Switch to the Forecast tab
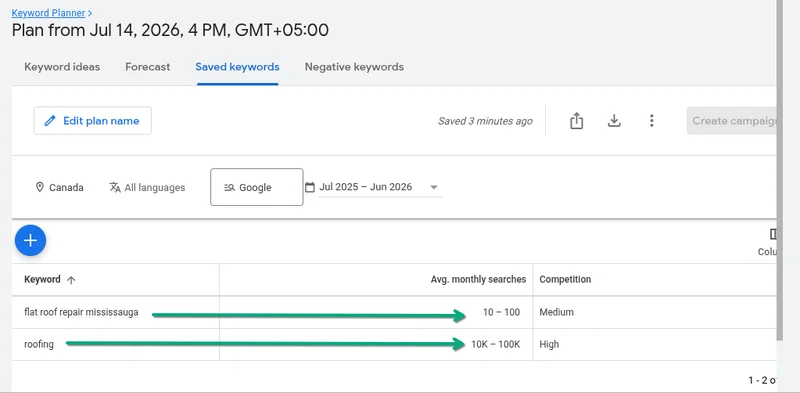The height and width of the screenshot is (393, 800). coord(148,67)
